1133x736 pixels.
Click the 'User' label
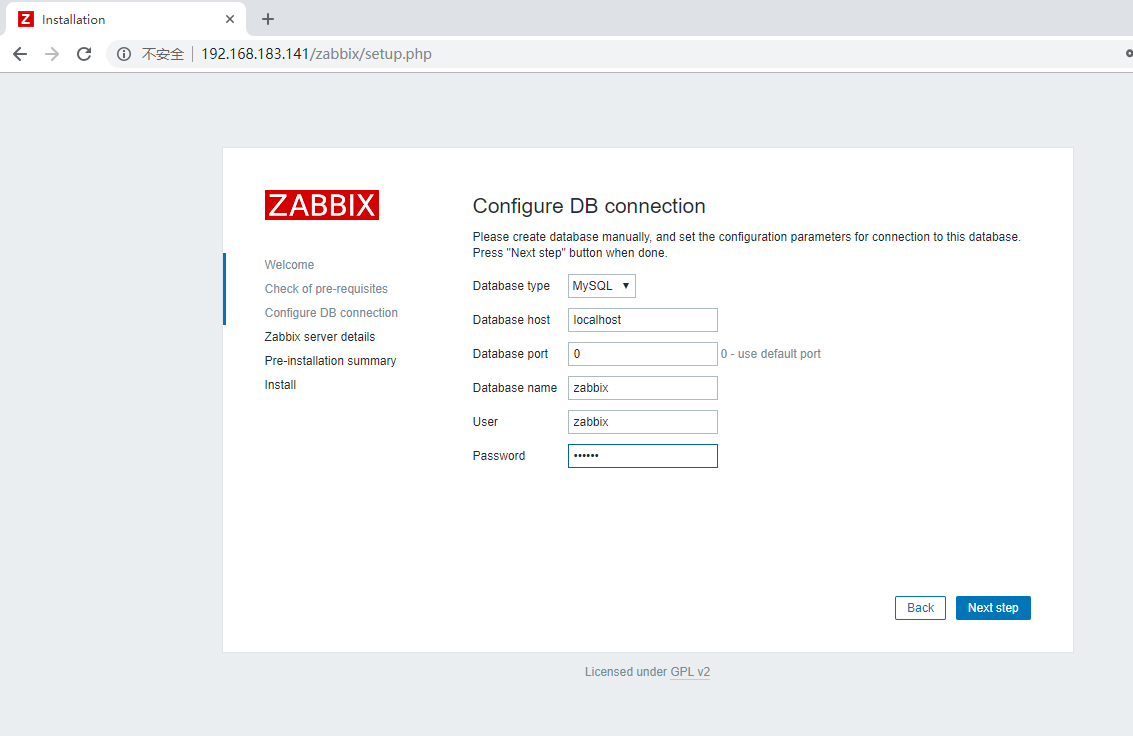485,422
